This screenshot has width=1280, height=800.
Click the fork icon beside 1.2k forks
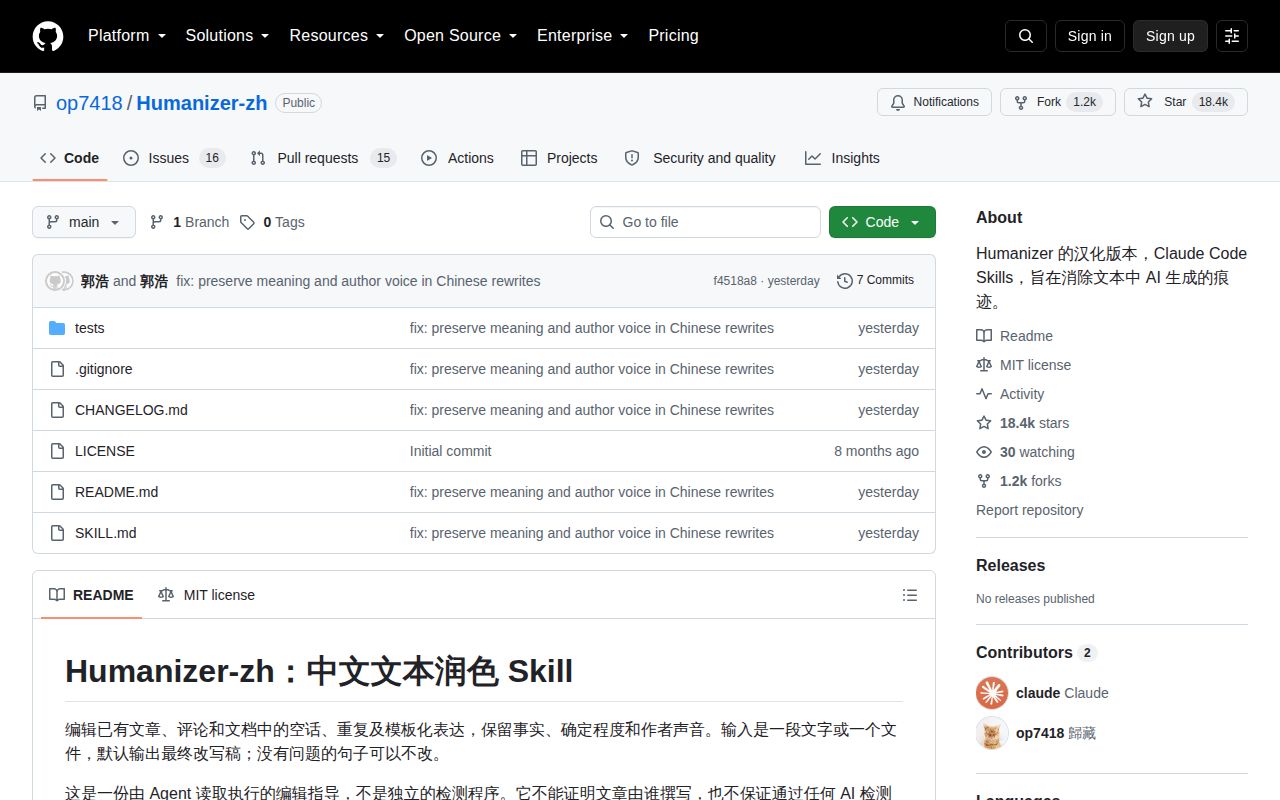984,481
